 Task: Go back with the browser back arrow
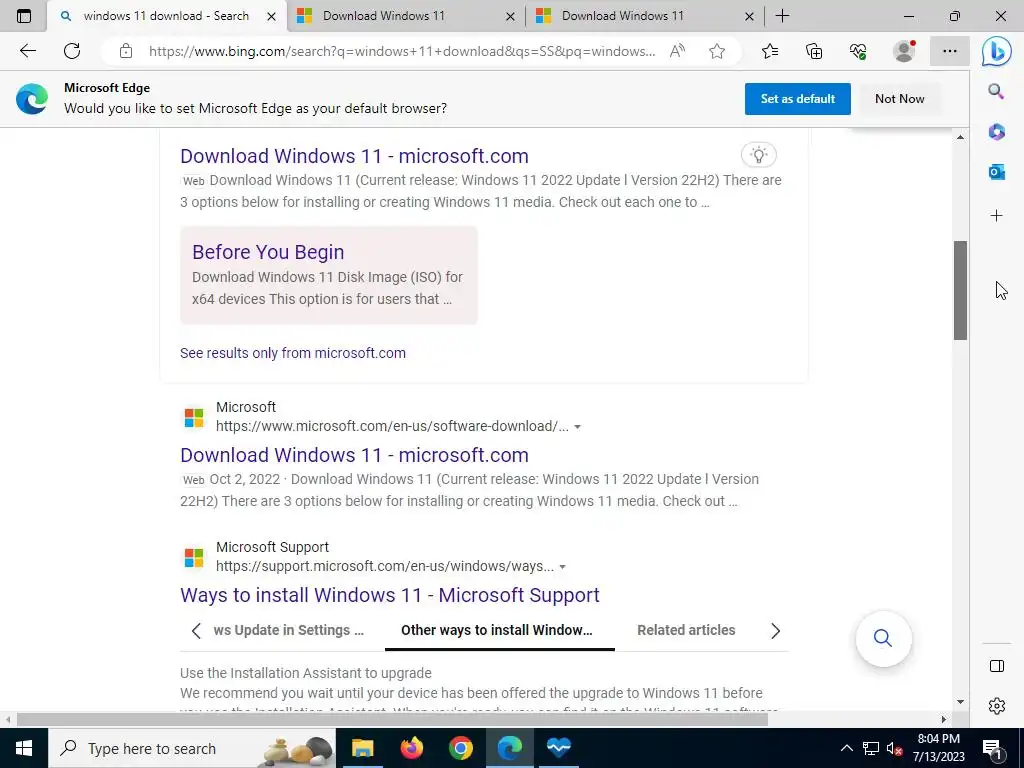click(x=27, y=51)
